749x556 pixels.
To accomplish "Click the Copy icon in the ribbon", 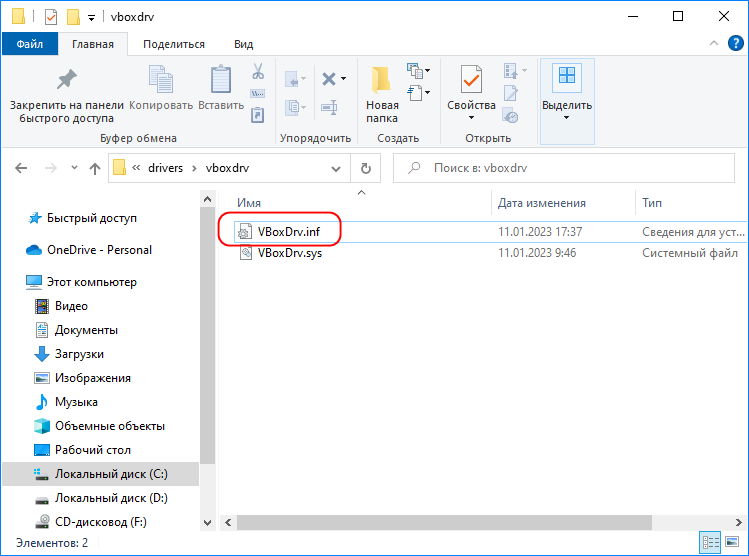I will tap(161, 79).
